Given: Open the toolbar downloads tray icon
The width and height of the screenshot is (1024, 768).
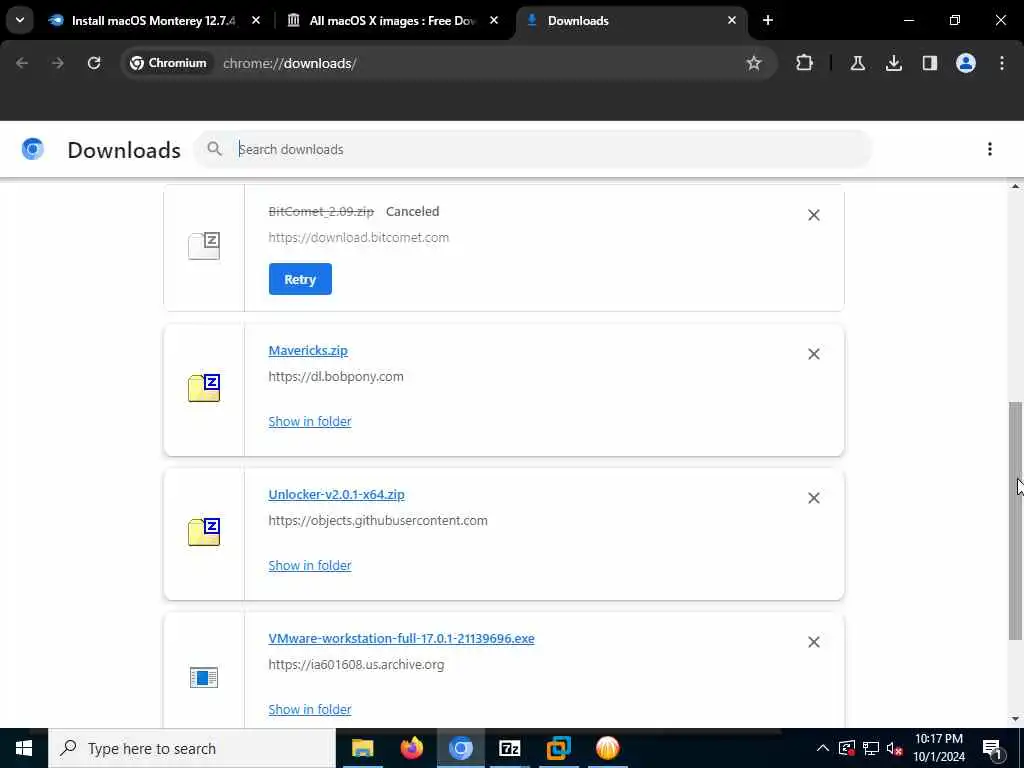Looking at the screenshot, I should click(x=894, y=63).
